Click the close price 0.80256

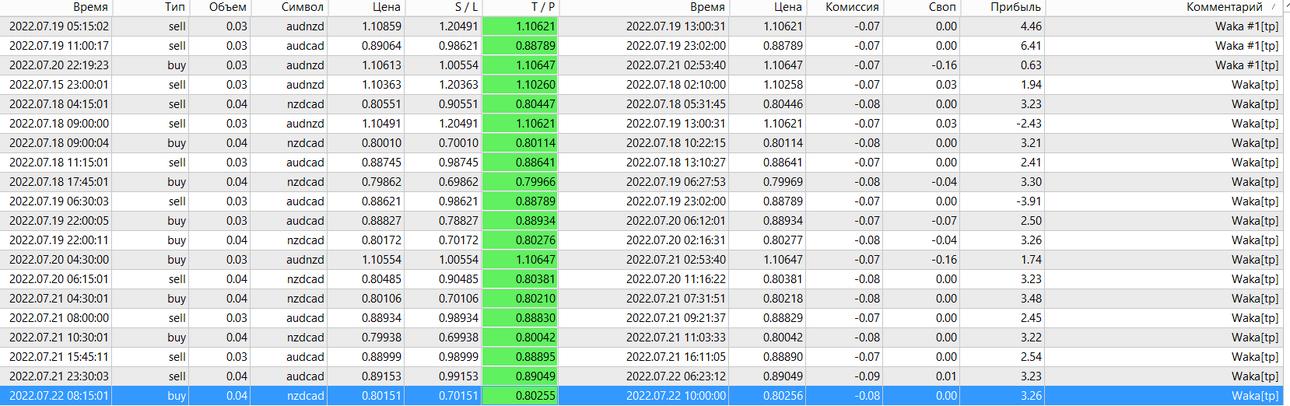click(782, 396)
